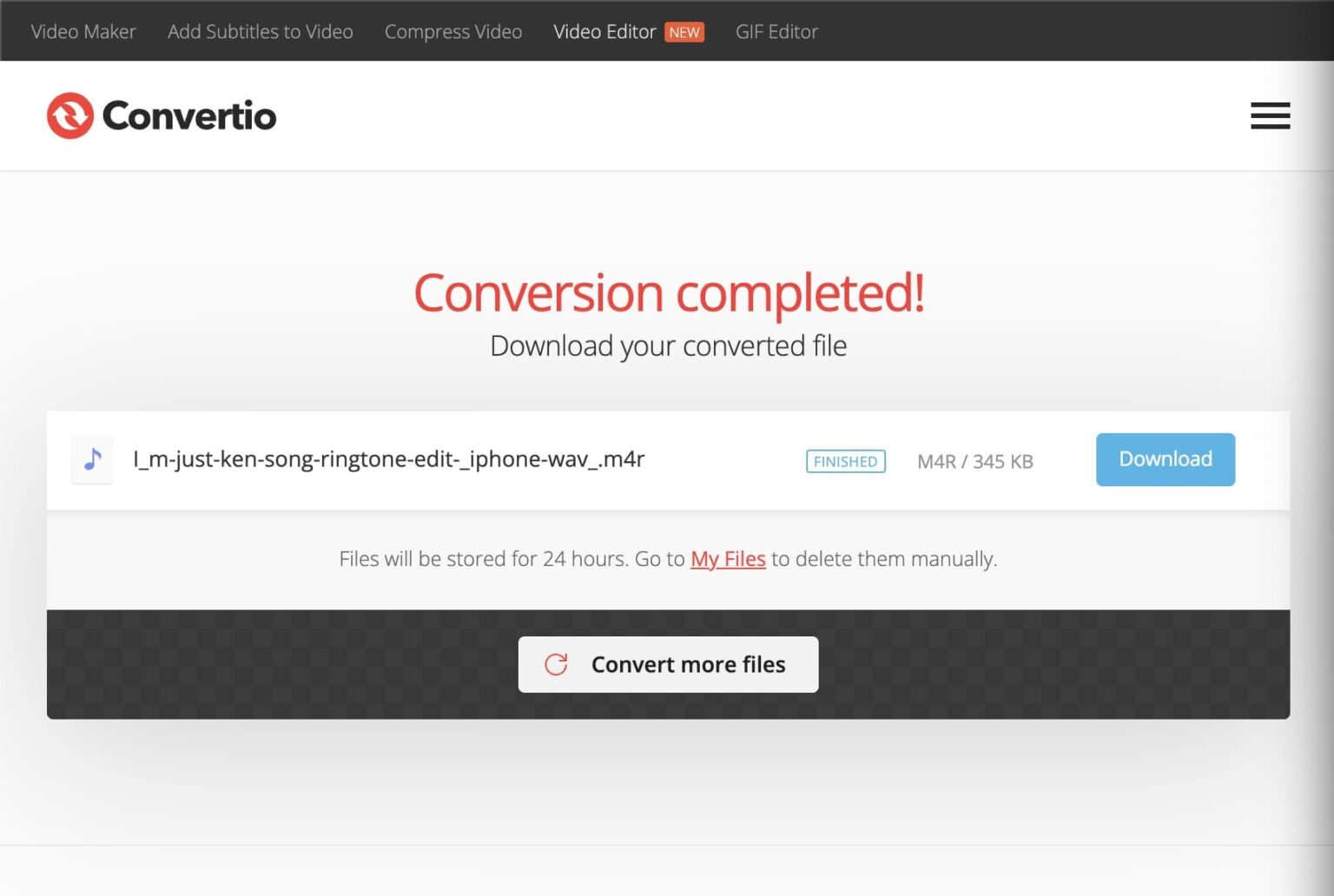Open the Video Maker page
This screenshot has width=1334, height=896.
coord(83,31)
